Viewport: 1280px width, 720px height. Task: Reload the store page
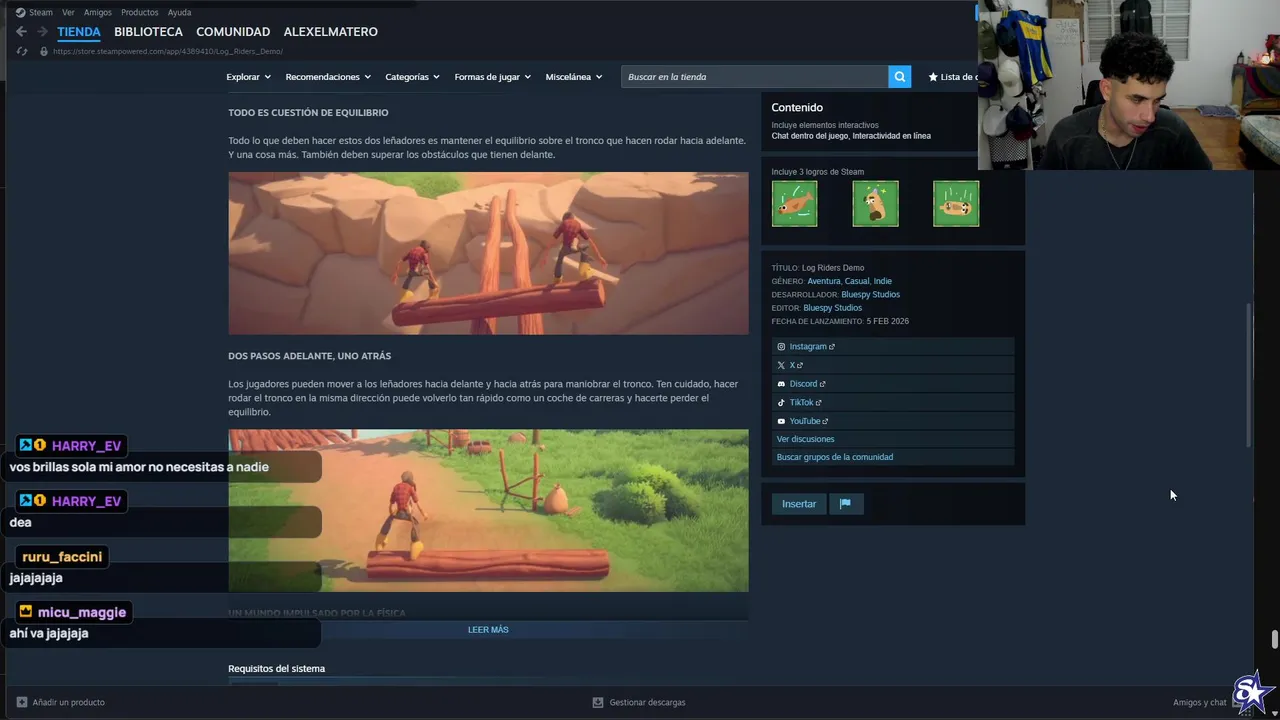pos(22,51)
